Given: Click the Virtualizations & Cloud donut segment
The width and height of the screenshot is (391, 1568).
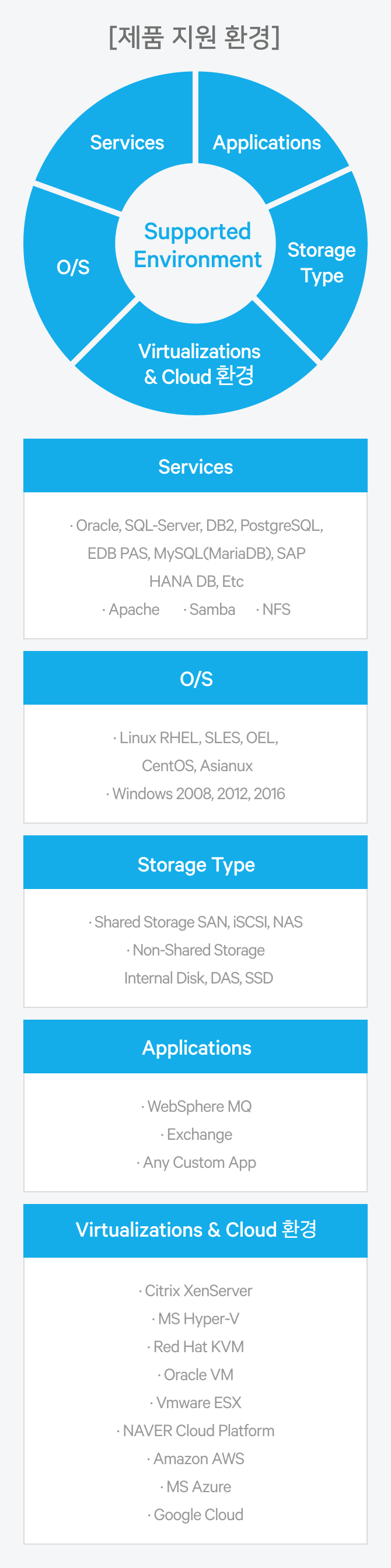Looking at the screenshot, I should point(198,364).
